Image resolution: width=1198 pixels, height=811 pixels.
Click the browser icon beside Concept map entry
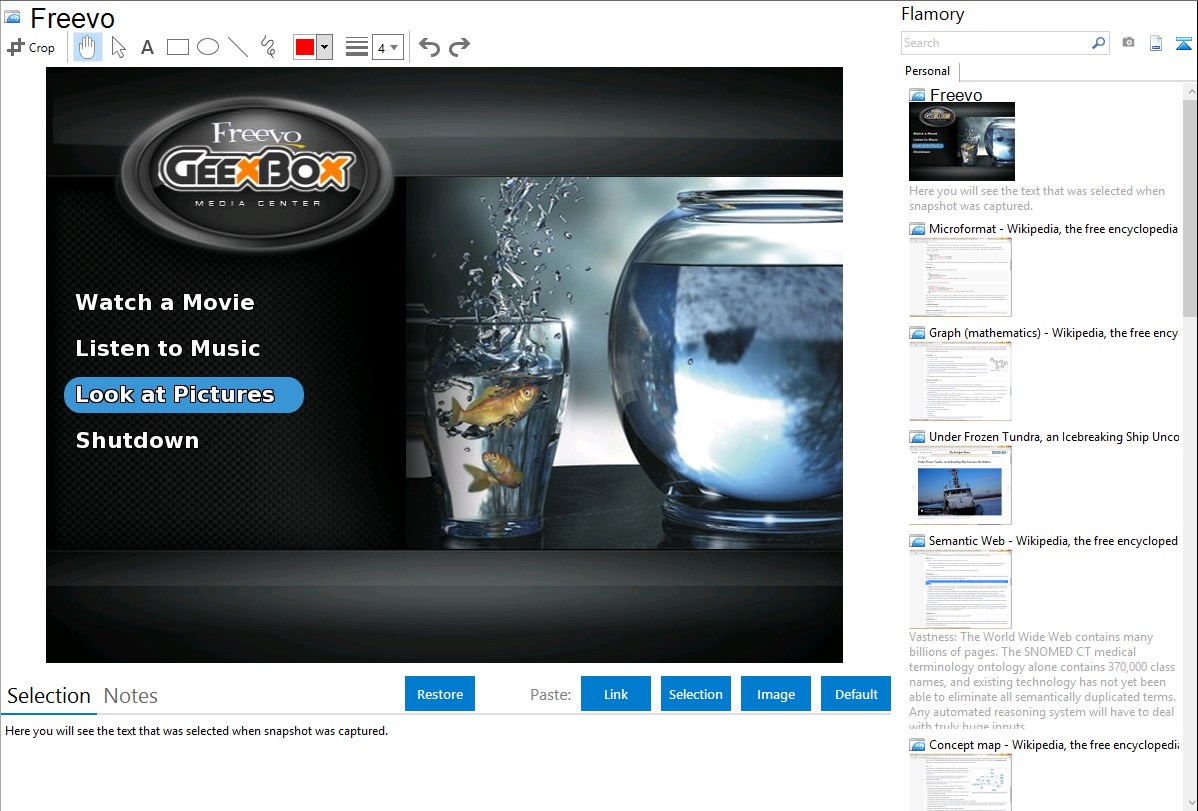[x=918, y=745]
